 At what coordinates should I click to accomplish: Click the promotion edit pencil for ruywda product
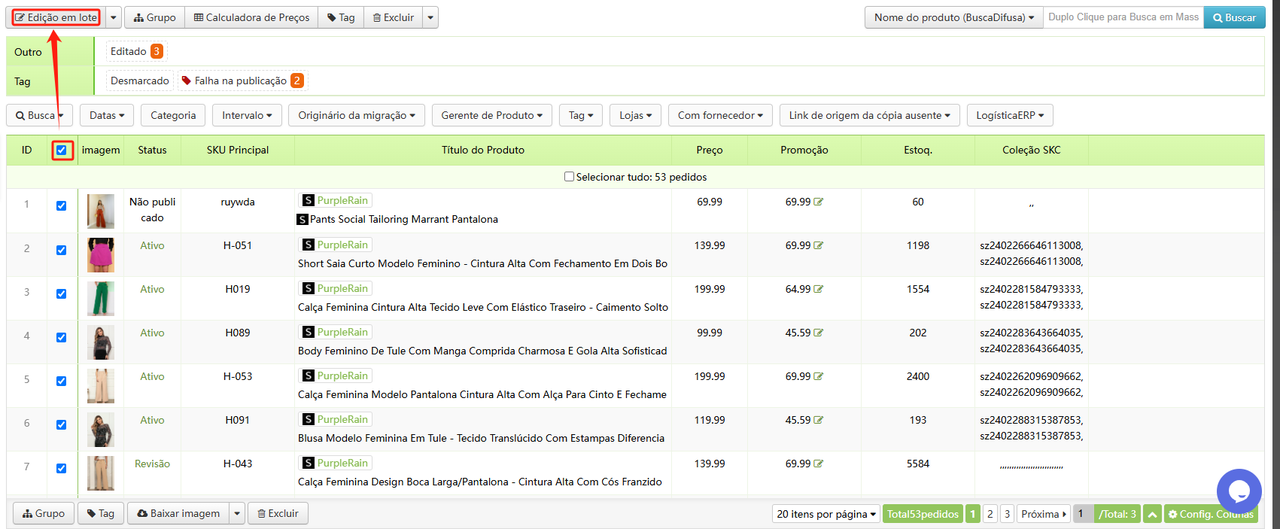coord(819,202)
